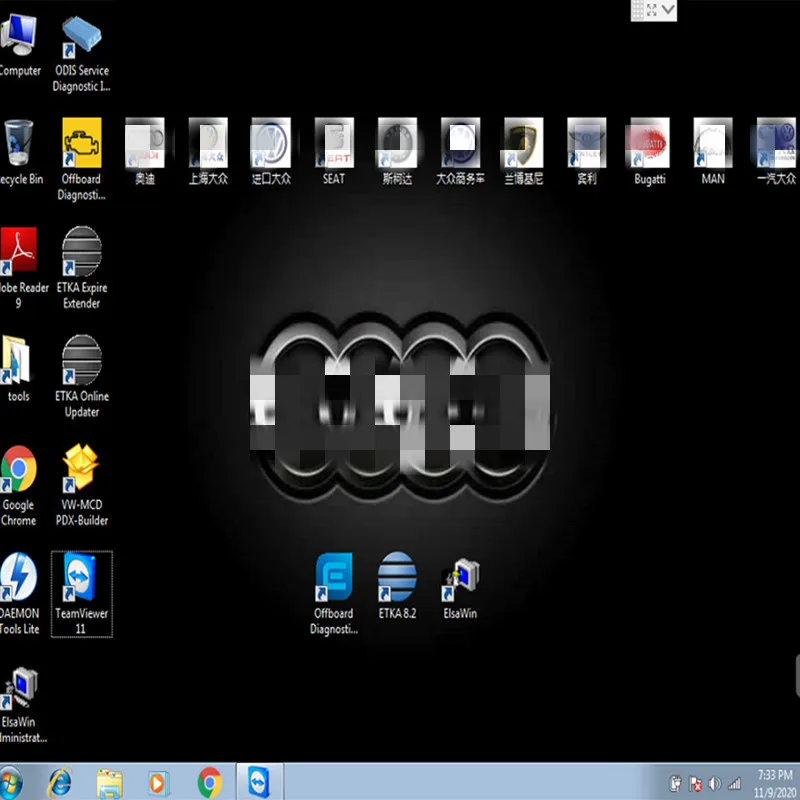Launch ElsaWin shortcut near center
The width and height of the screenshot is (800, 800).
[460, 587]
